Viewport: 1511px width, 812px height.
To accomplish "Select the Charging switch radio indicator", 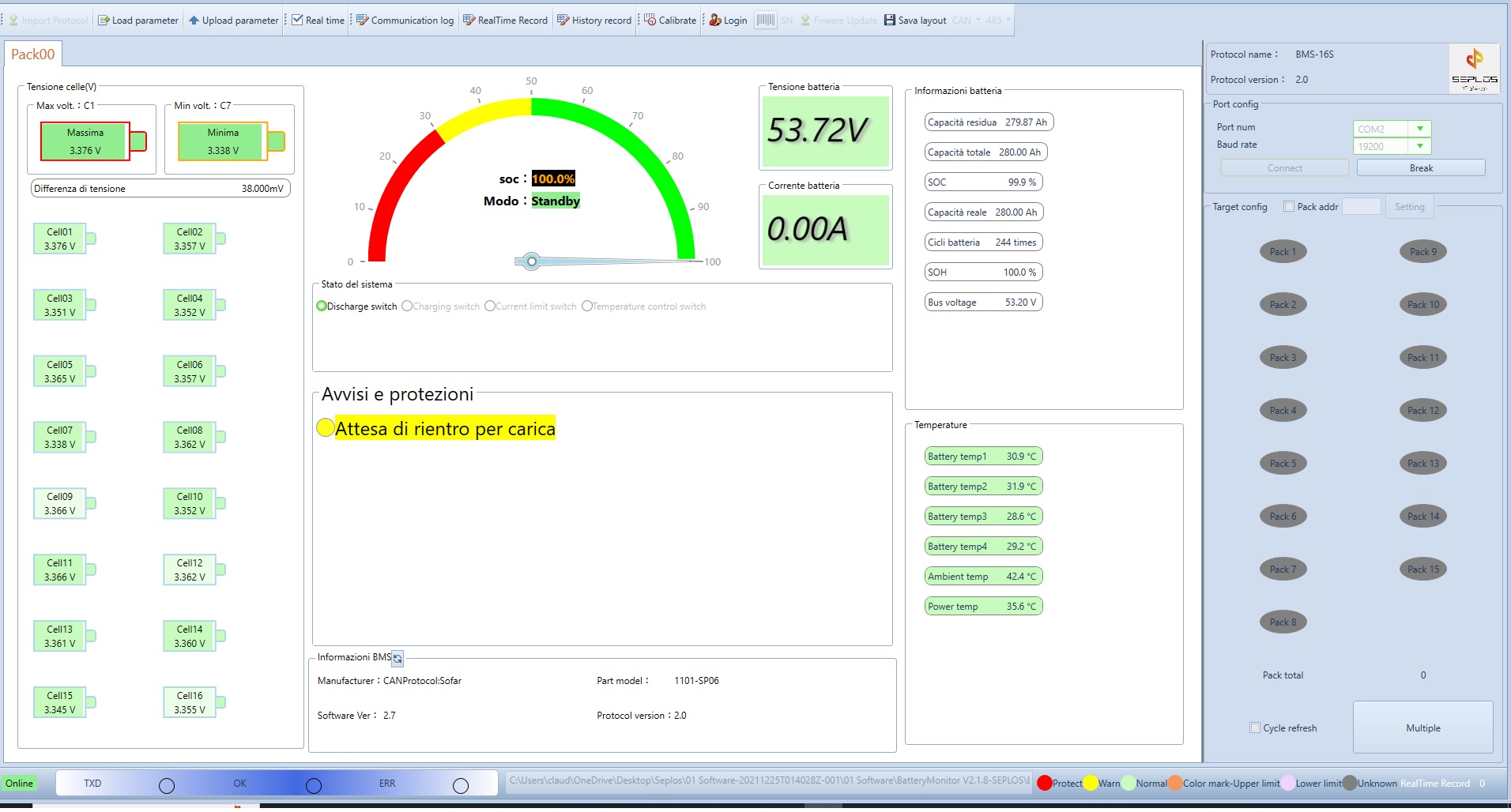I will tap(407, 306).
